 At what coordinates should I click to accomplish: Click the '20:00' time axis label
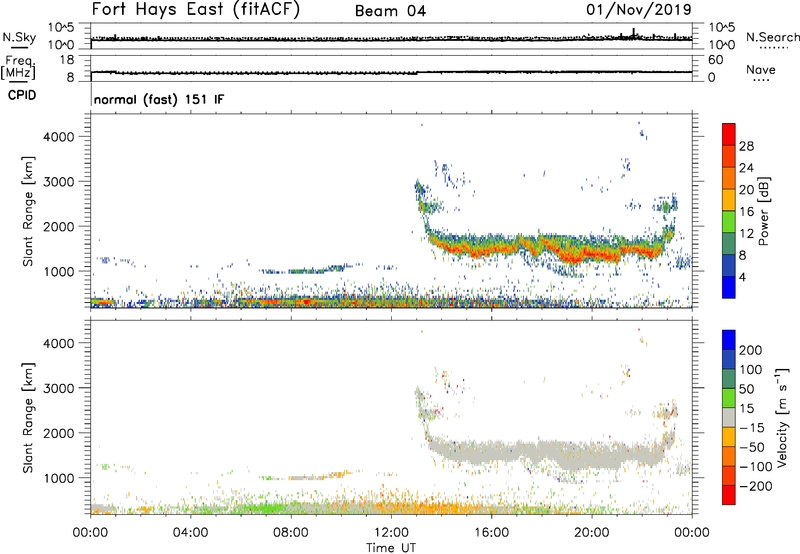(592, 533)
